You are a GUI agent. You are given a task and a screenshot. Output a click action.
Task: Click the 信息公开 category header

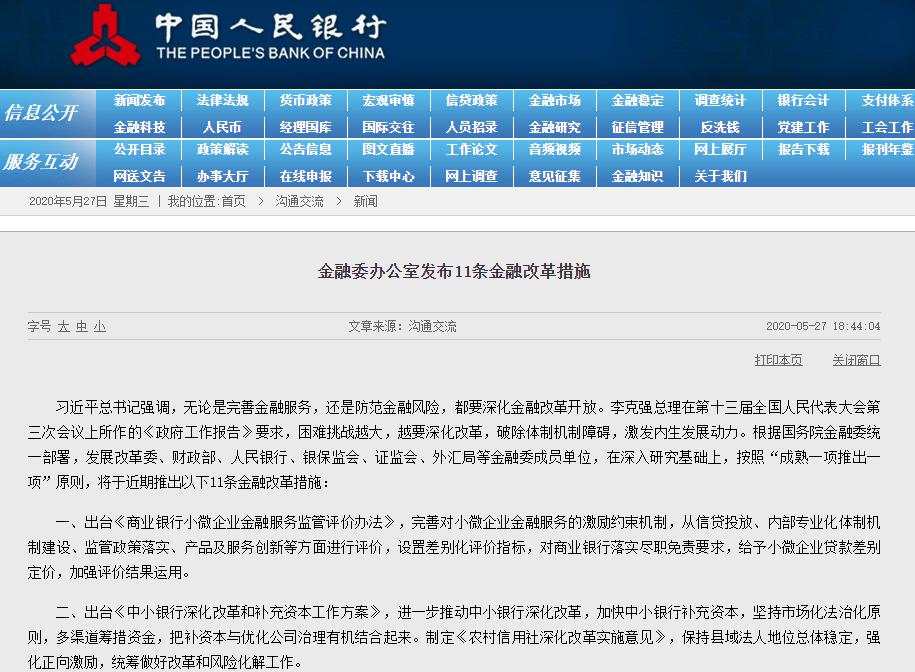coord(41,112)
